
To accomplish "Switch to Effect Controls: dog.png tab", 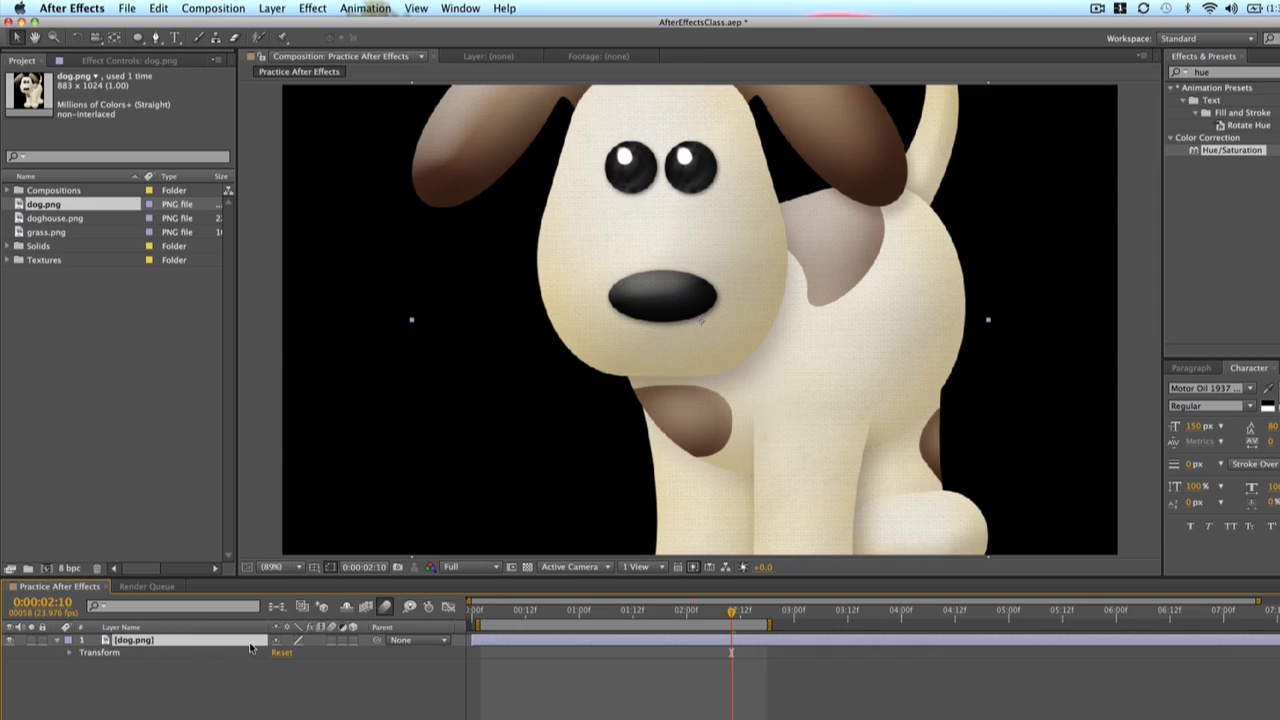I will pyautogui.click(x=130, y=60).
